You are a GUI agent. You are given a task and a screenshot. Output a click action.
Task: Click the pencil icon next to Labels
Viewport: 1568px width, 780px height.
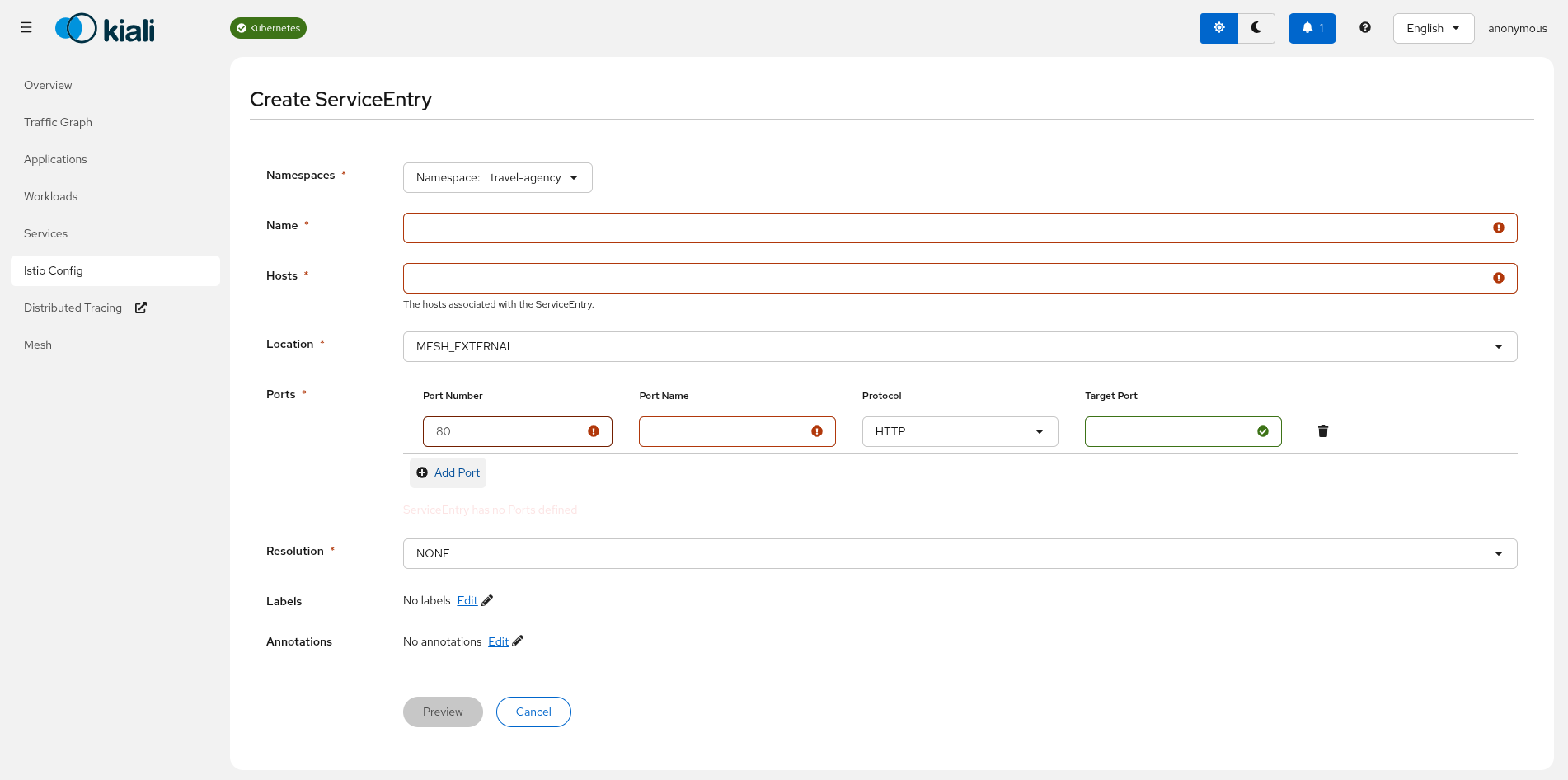[x=486, y=600]
